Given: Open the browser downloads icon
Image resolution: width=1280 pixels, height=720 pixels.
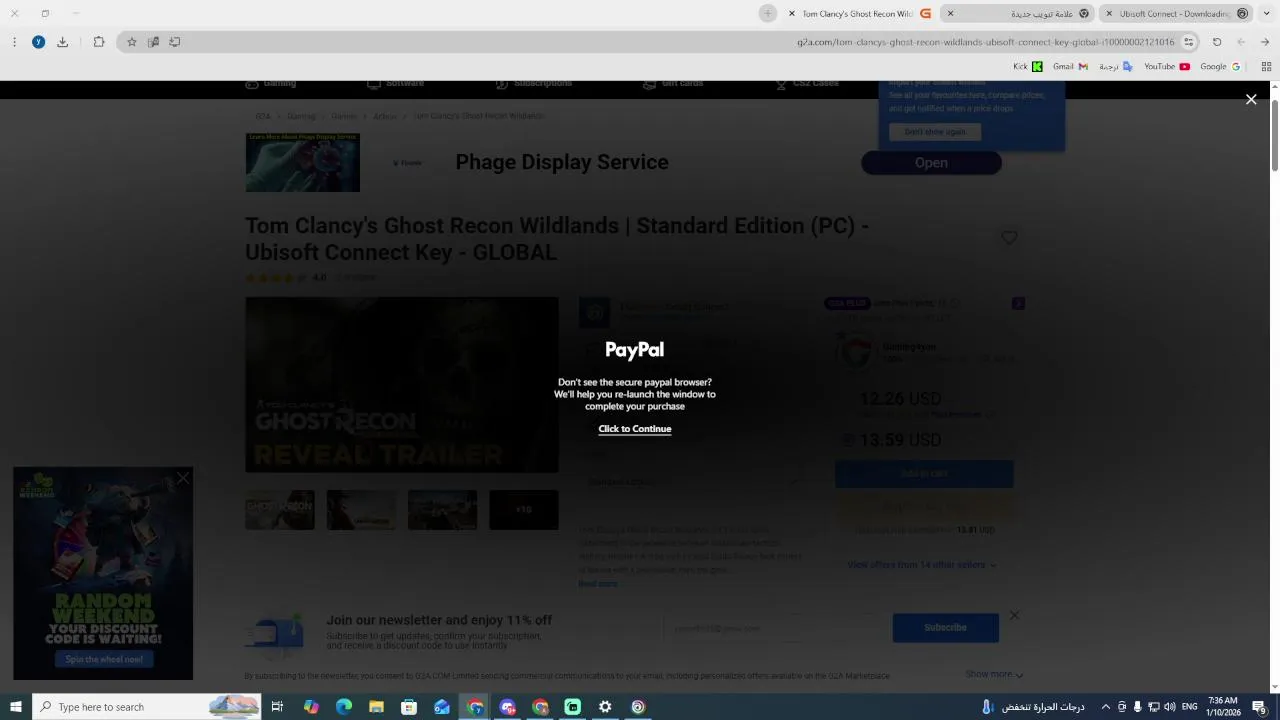Looking at the screenshot, I should point(62,42).
